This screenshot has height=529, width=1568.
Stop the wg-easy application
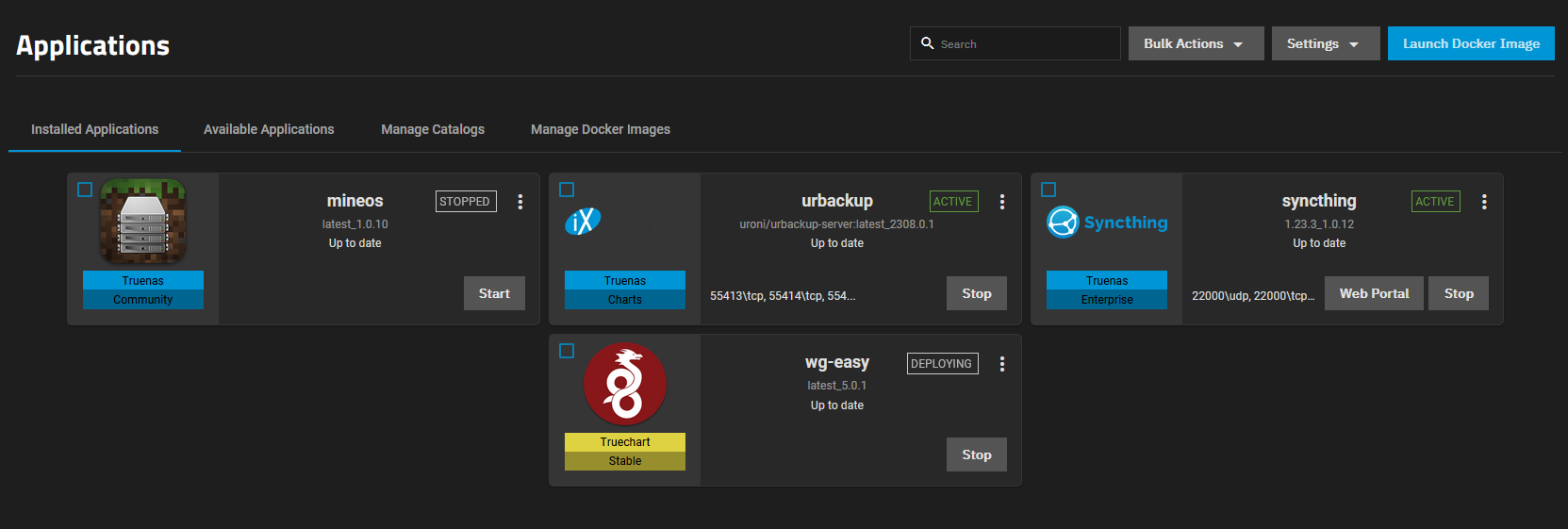[977, 455]
